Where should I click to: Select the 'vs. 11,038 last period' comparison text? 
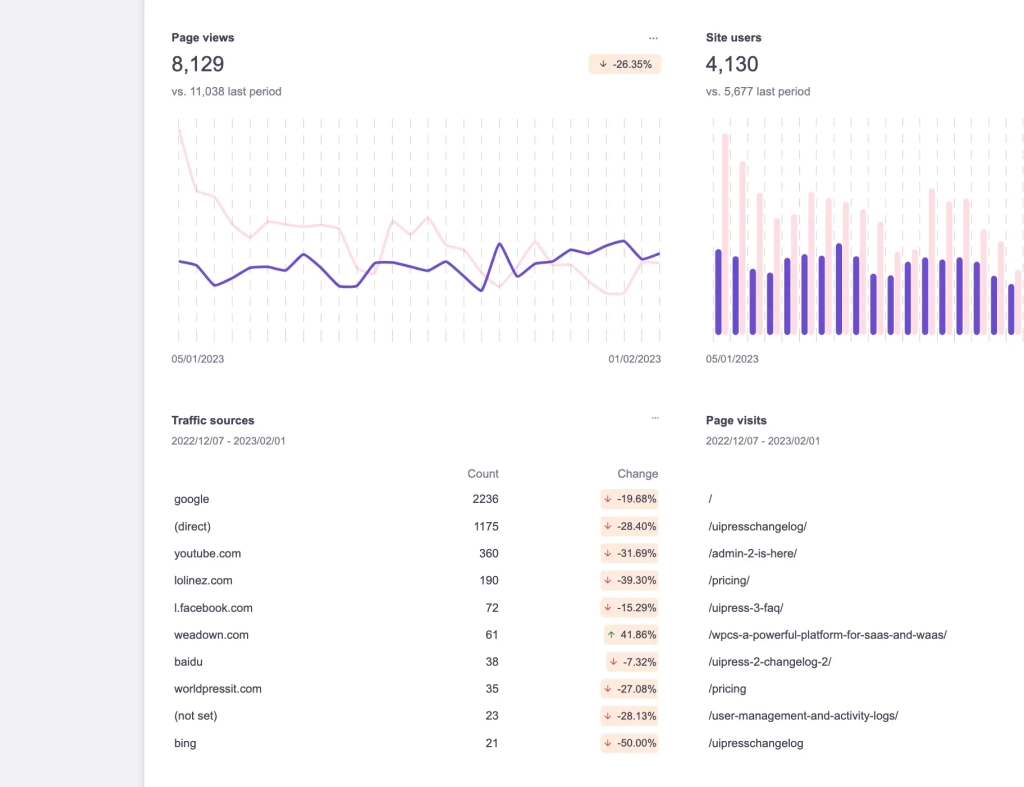tap(227, 91)
